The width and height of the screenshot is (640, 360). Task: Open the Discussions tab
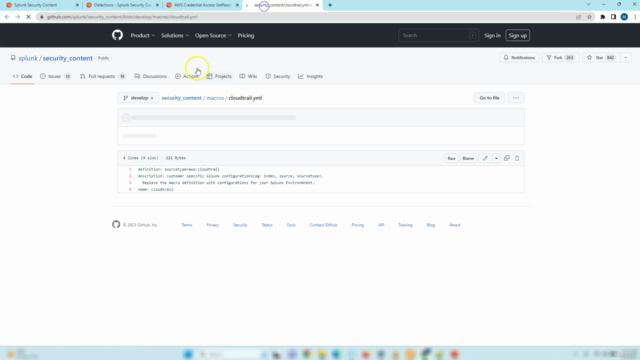click(150, 76)
